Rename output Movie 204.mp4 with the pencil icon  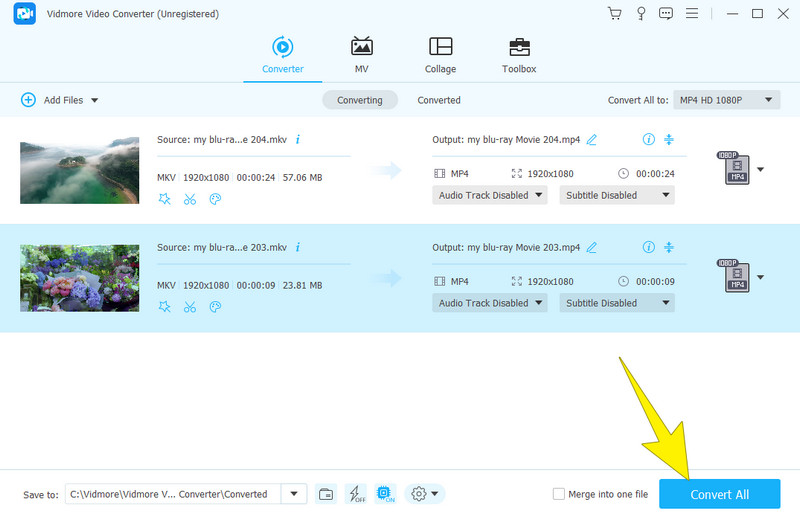[x=592, y=140]
